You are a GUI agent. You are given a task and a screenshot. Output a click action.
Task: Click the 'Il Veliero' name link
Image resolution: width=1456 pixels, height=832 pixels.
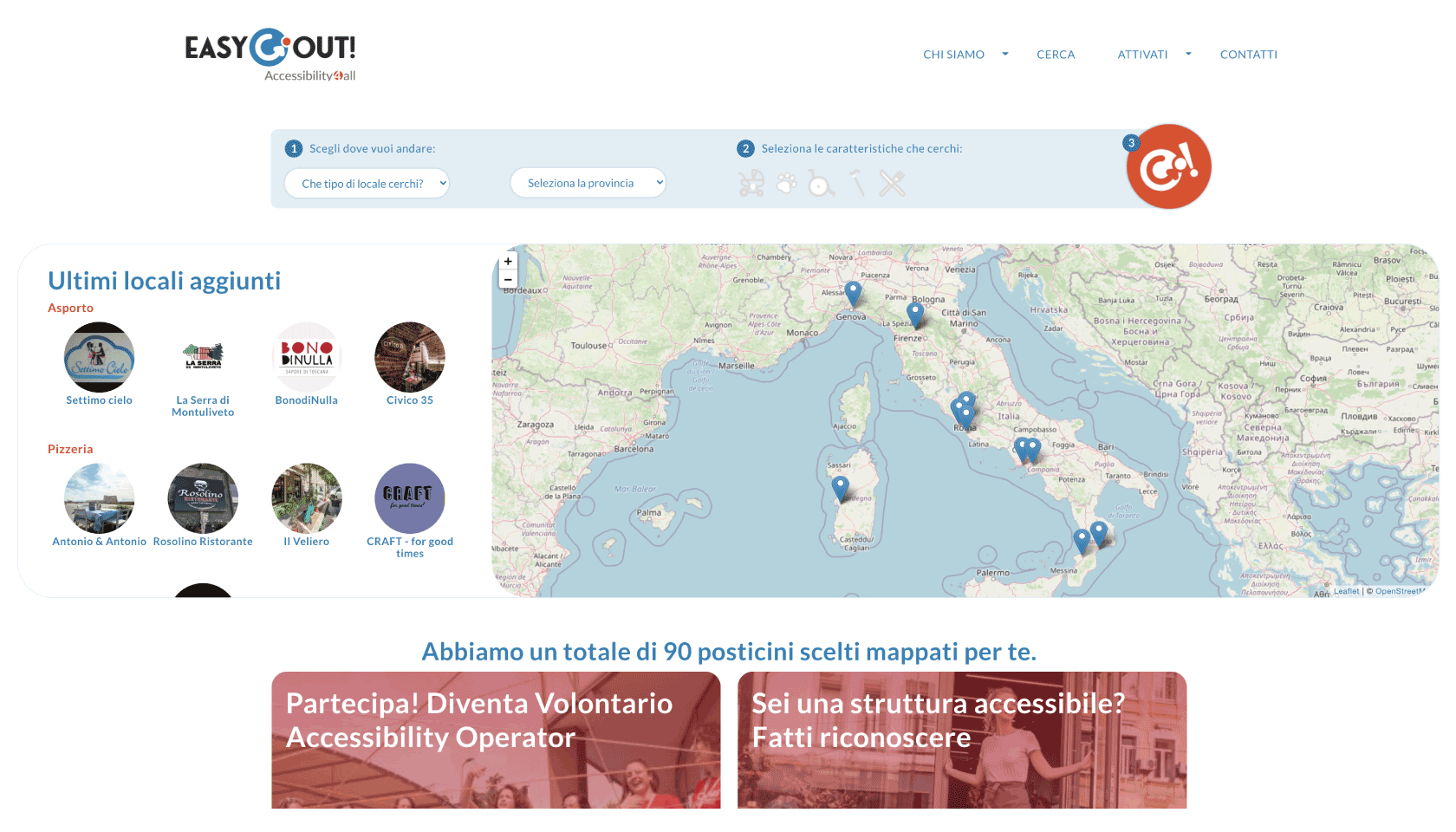pyautogui.click(x=307, y=542)
